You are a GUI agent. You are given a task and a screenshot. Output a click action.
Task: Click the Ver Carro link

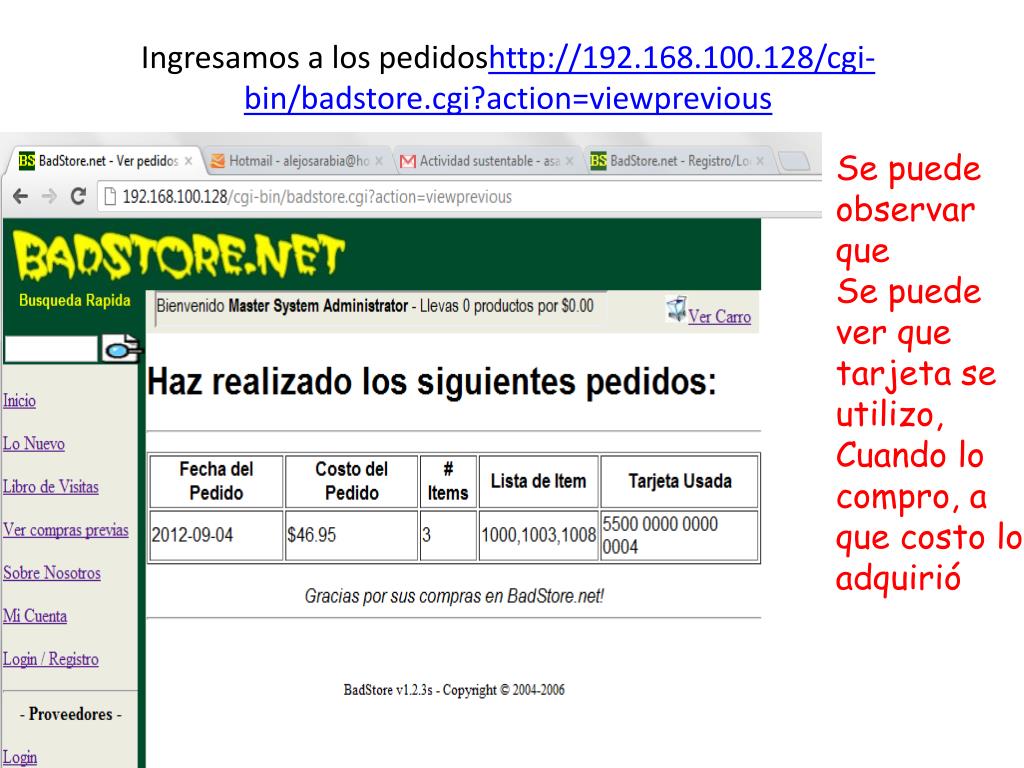(720, 317)
